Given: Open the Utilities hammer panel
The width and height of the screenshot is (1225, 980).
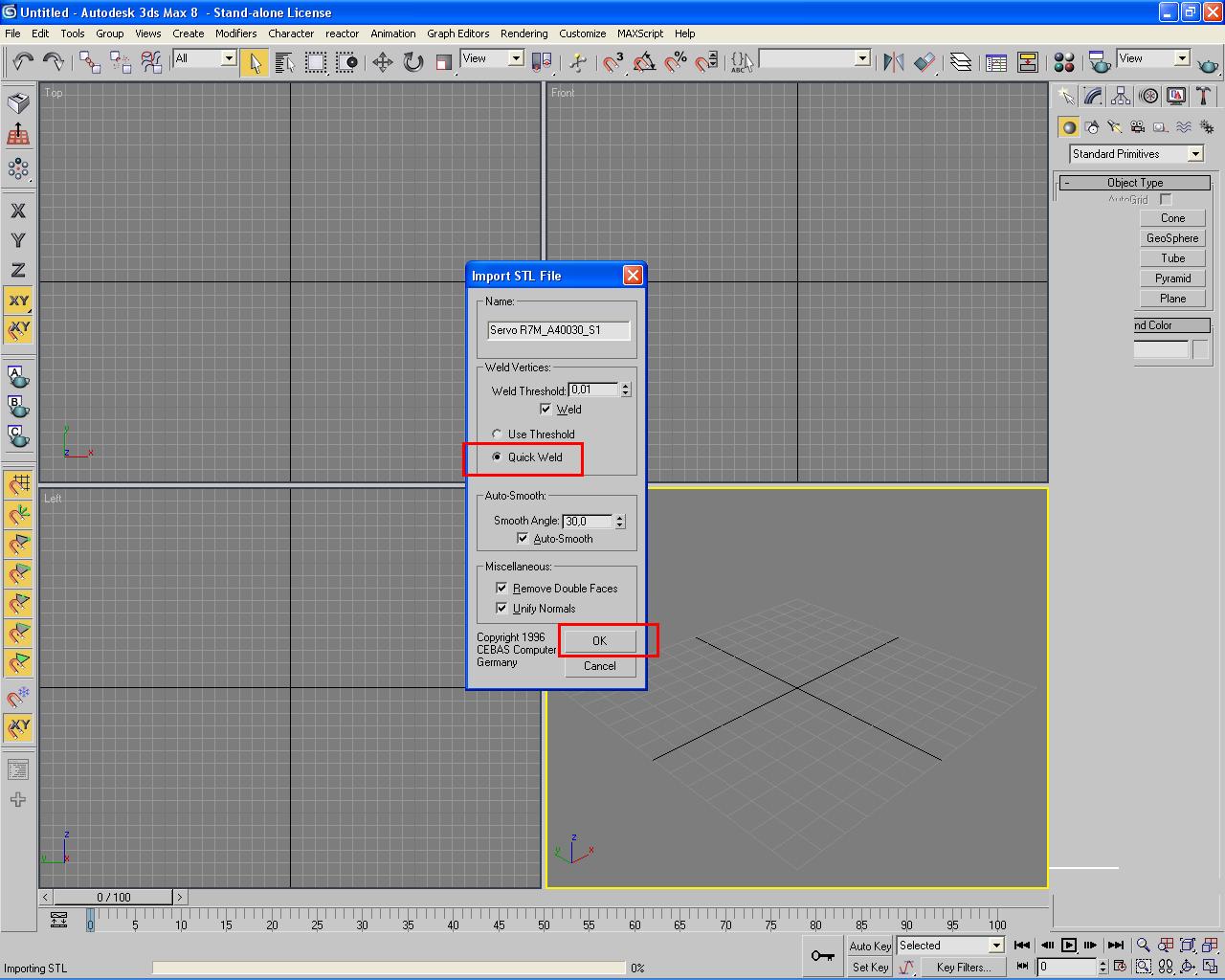Looking at the screenshot, I should click(1204, 97).
